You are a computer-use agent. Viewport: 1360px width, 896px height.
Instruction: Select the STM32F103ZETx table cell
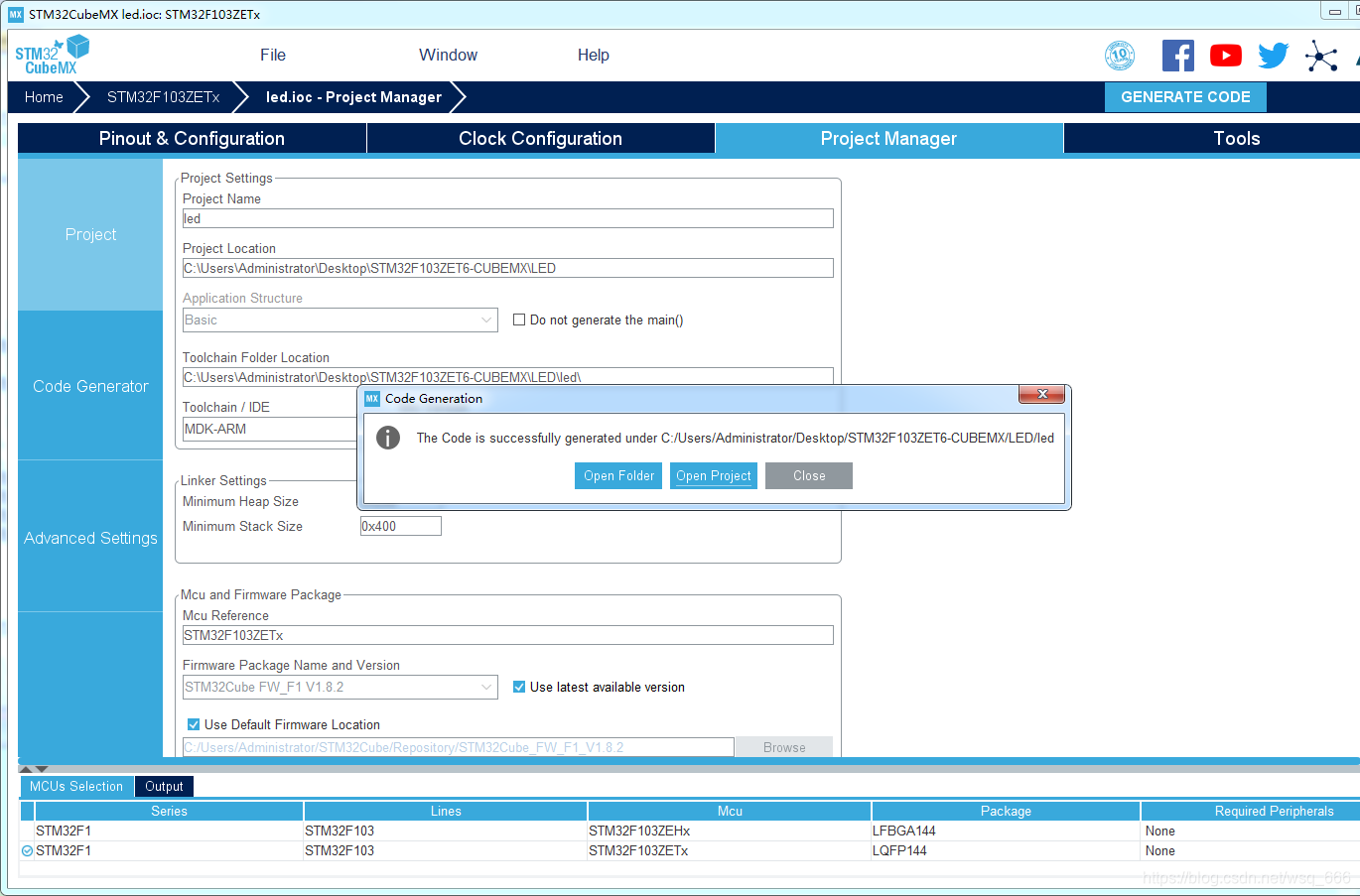pos(730,850)
